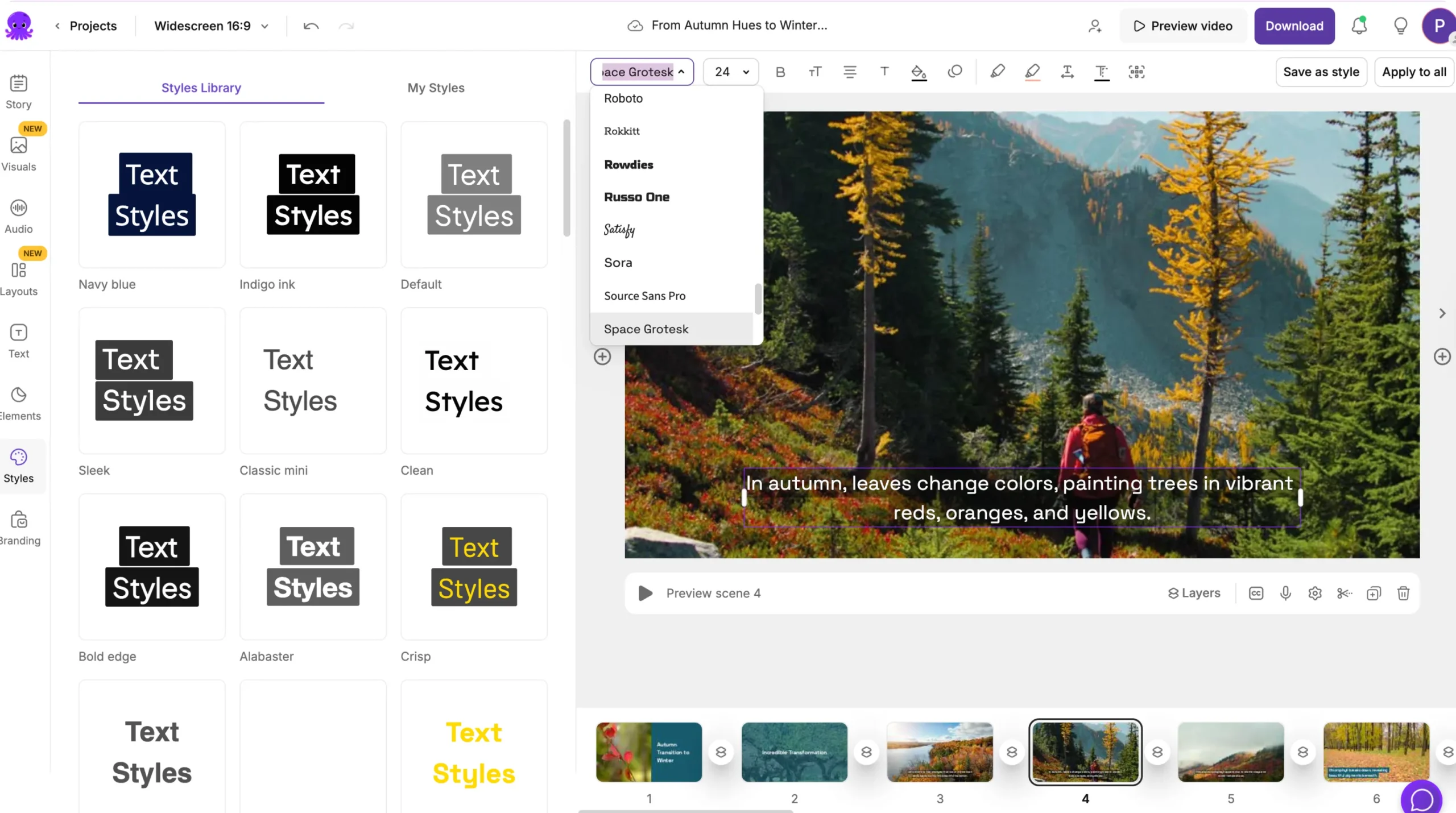1456x813 pixels.
Task: Click the closed captions icon
Action: click(1256, 593)
